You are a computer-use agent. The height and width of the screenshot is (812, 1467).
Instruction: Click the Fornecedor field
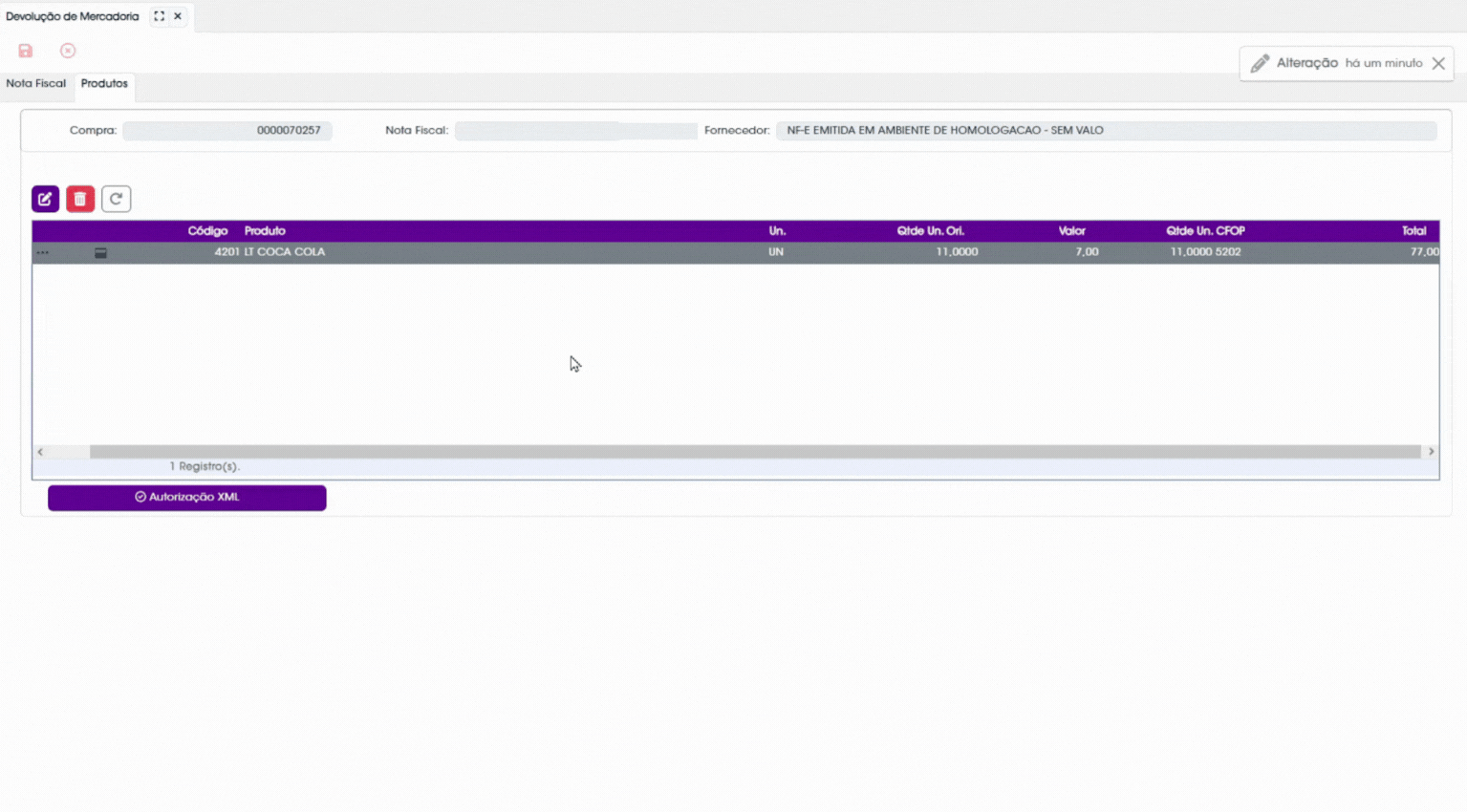(1106, 130)
